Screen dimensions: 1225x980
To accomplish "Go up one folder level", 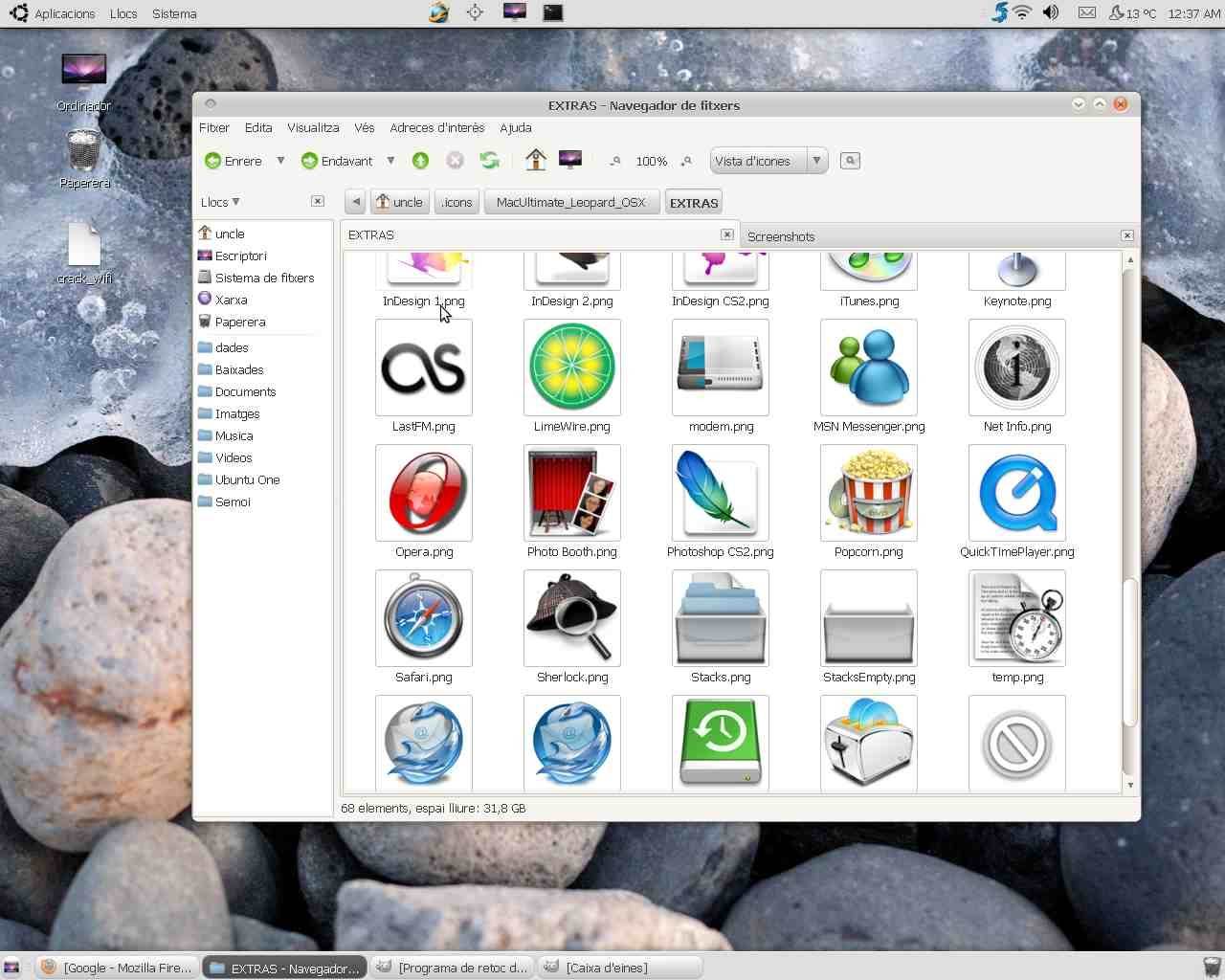I will [420, 161].
